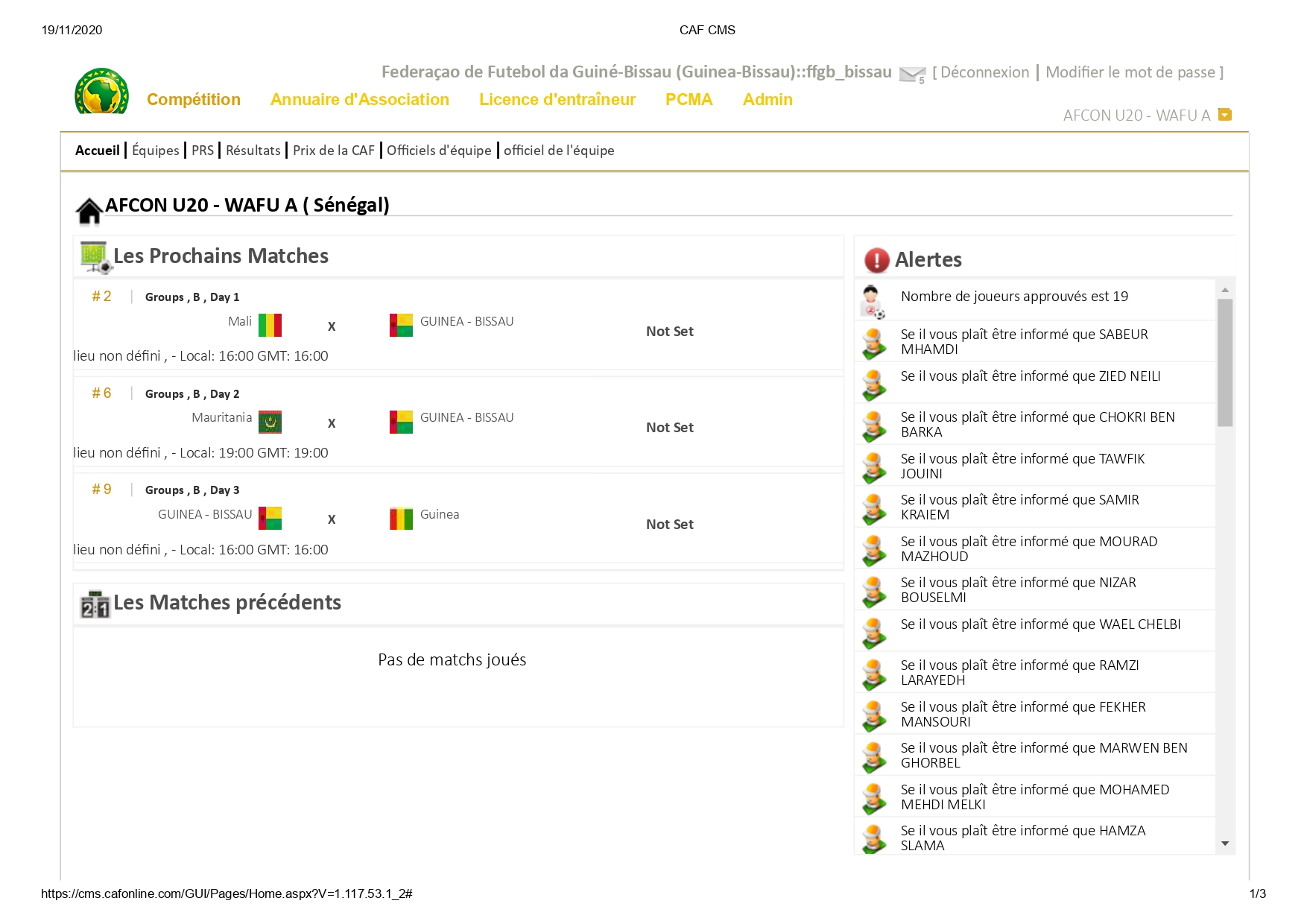Click alert icon for HAMZA SLAMA
This screenshot has height=924, width=1307.
coord(873,839)
